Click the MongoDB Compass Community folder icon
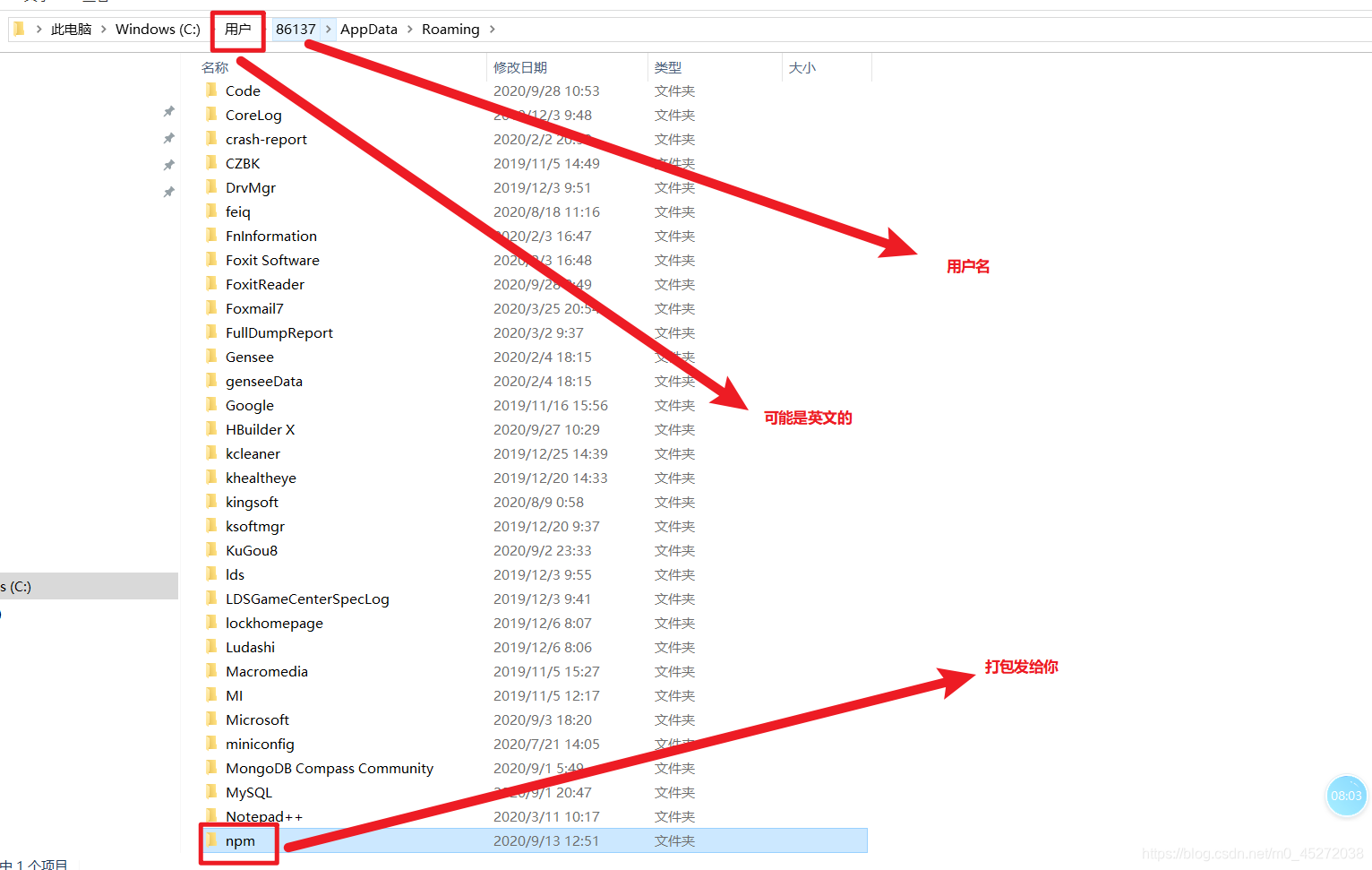1372x870 pixels. (x=211, y=767)
